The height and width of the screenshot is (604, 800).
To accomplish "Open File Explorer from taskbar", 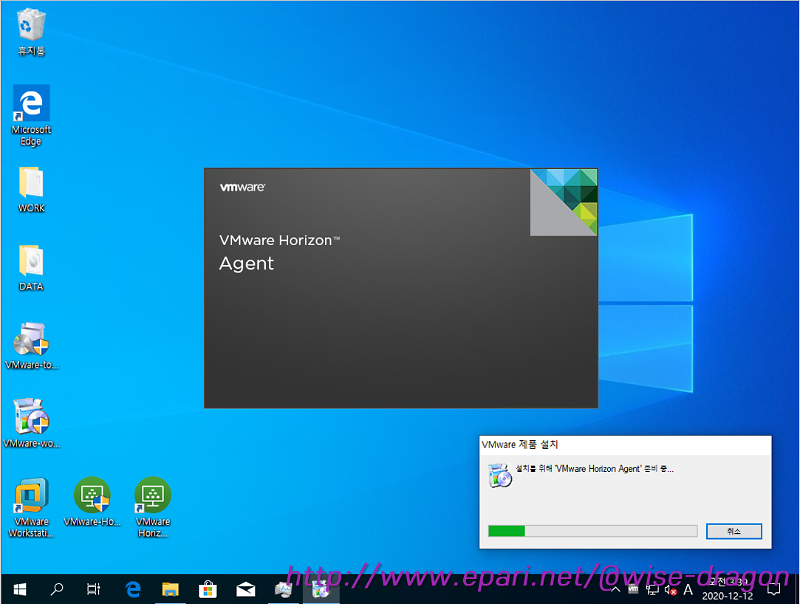I will click(170, 590).
